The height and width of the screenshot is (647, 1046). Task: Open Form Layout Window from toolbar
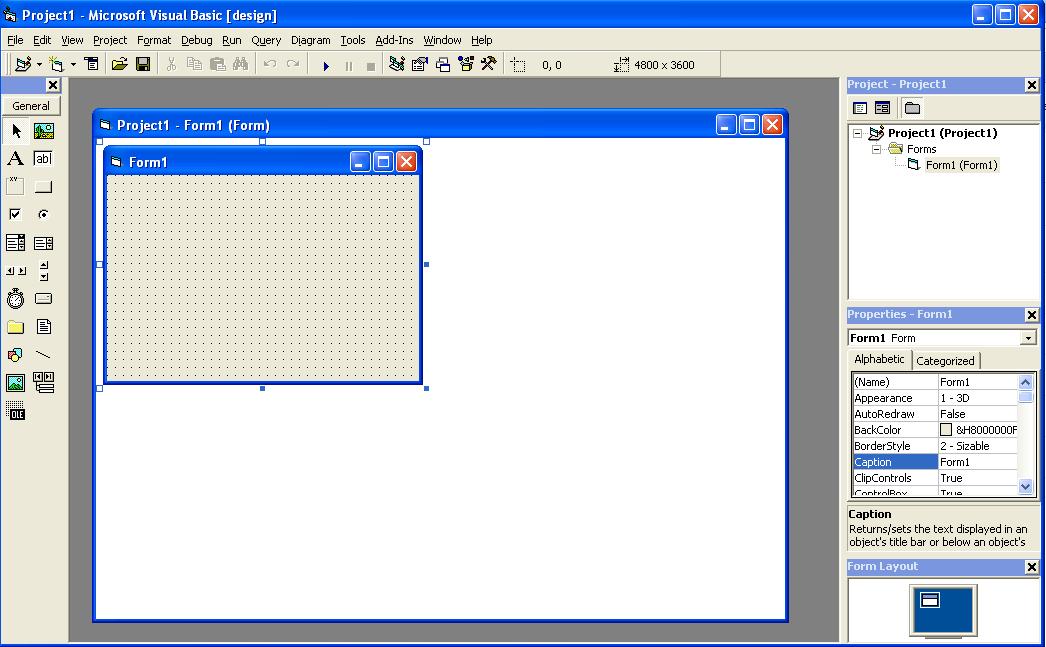click(443, 64)
